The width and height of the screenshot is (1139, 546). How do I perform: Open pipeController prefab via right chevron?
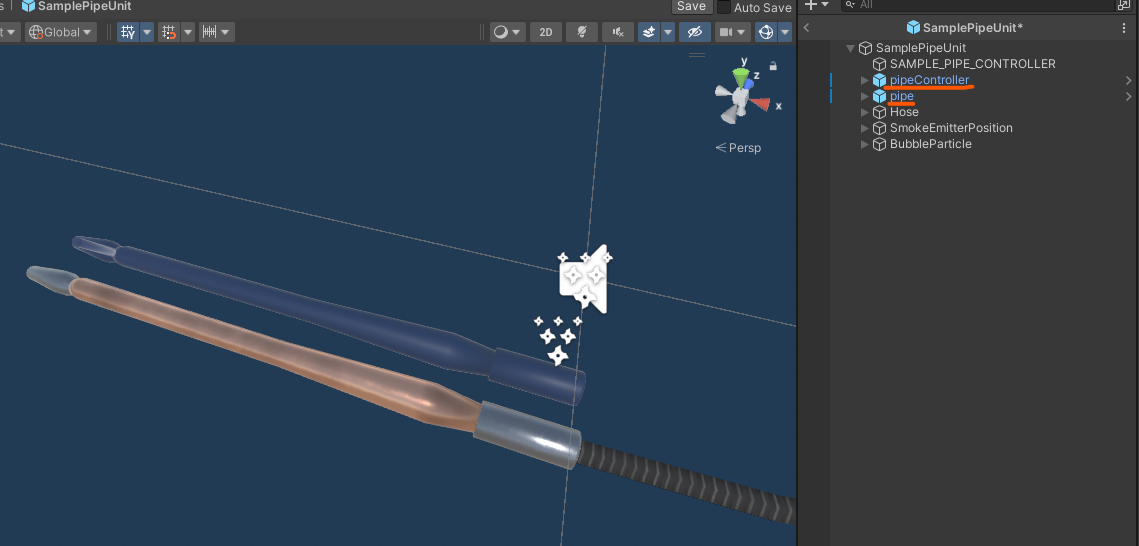1129,80
